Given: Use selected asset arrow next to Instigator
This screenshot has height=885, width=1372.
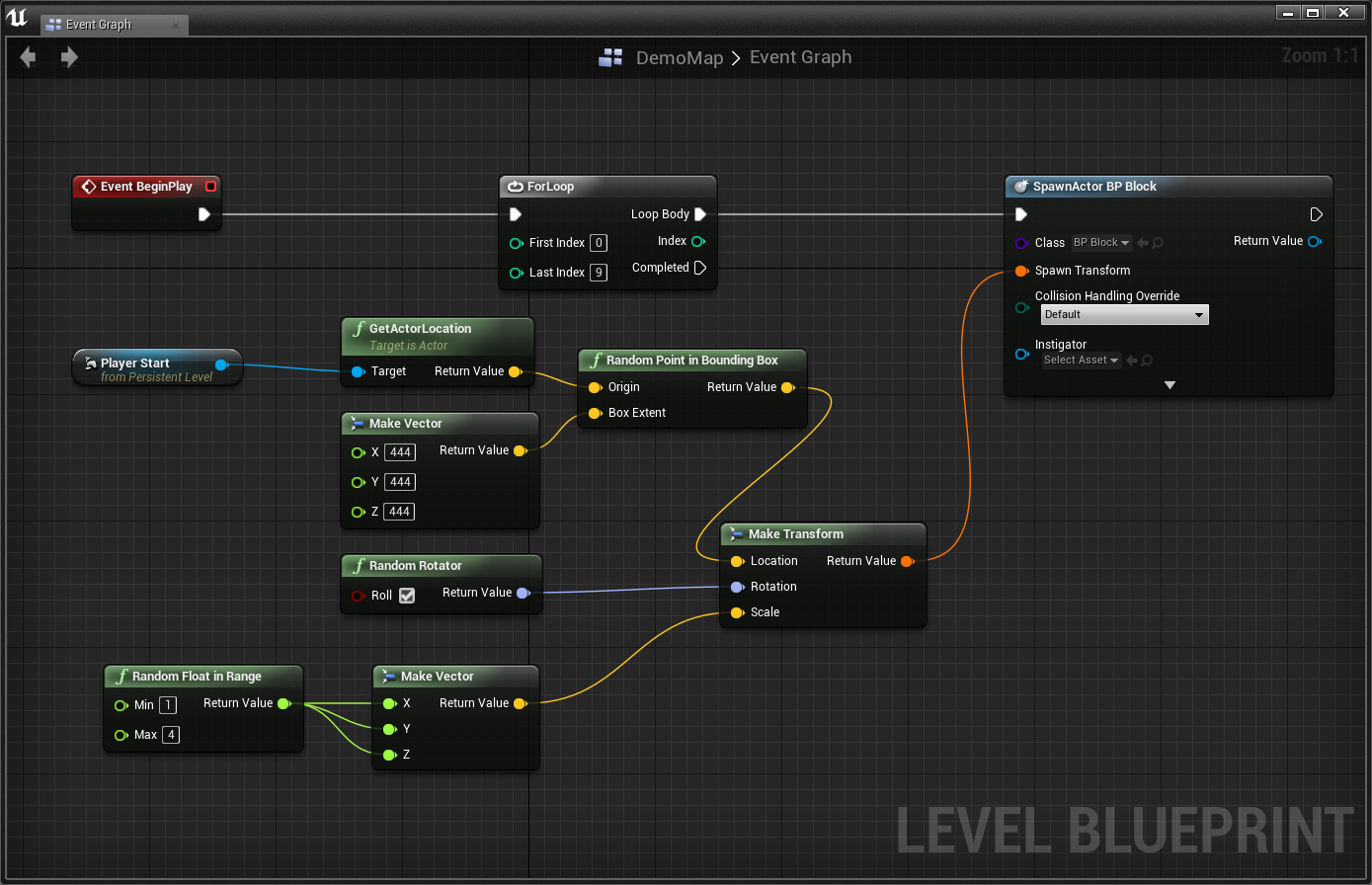Looking at the screenshot, I should click(x=1132, y=361).
